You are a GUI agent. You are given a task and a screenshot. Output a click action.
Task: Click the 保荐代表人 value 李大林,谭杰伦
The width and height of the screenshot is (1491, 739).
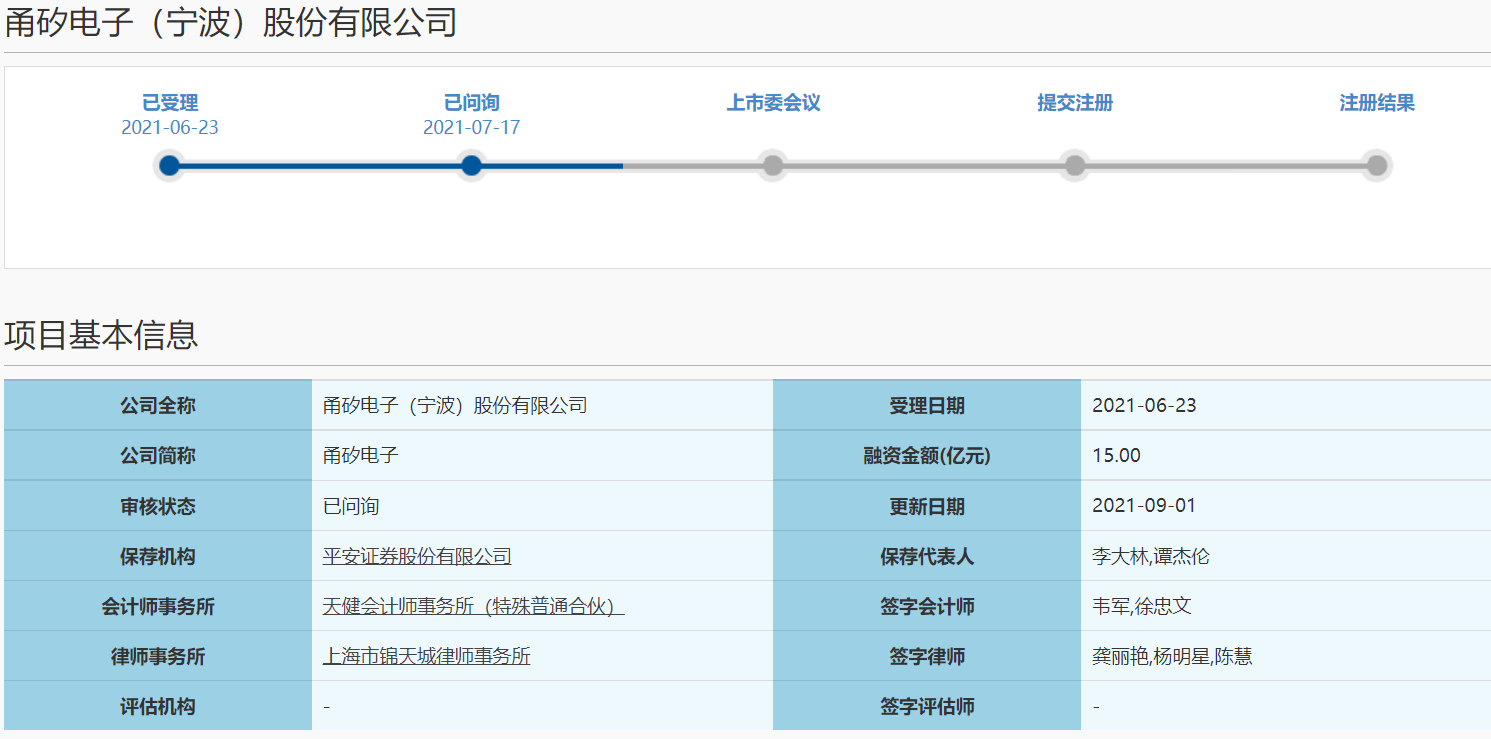point(1151,556)
